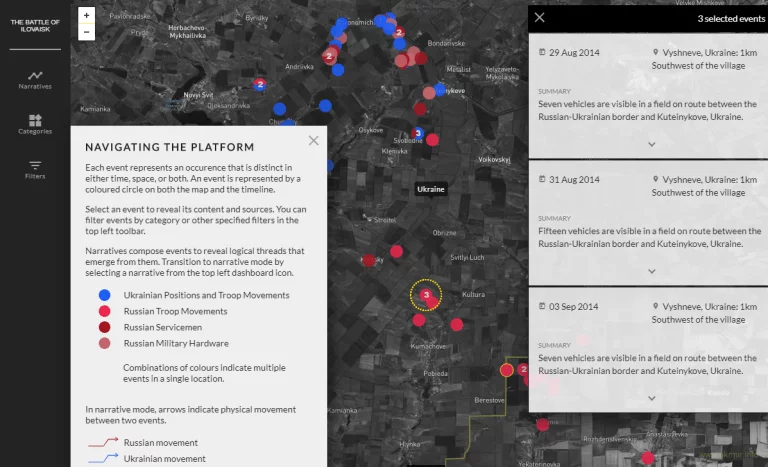Click the '3 selected events' header text
The image size is (768, 467).
point(731,19)
